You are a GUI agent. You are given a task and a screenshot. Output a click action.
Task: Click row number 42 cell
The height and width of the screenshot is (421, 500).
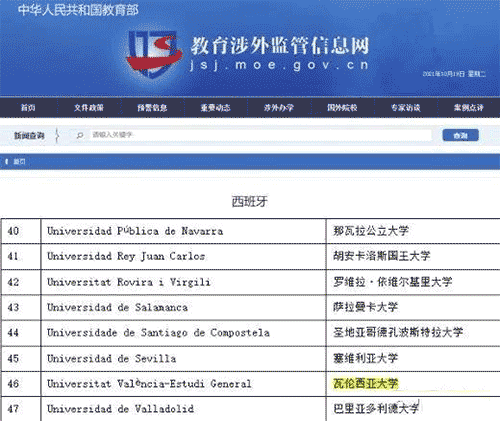[21, 282]
